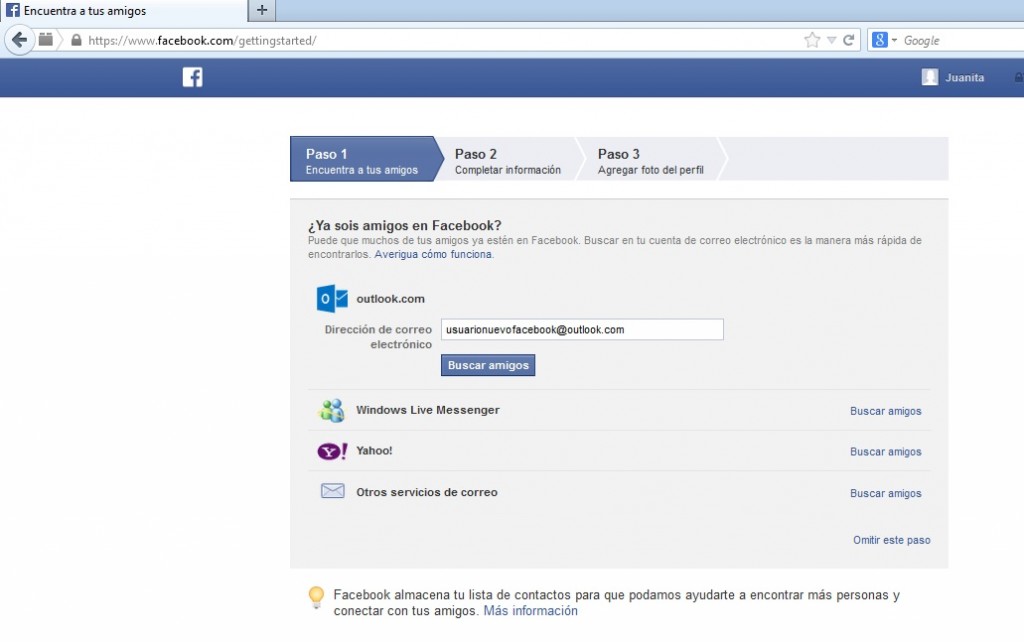Screen dimensions: 1024x642
Task: Open the bookmarks dropdown arrow beside the star
Action: click(833, 40)
